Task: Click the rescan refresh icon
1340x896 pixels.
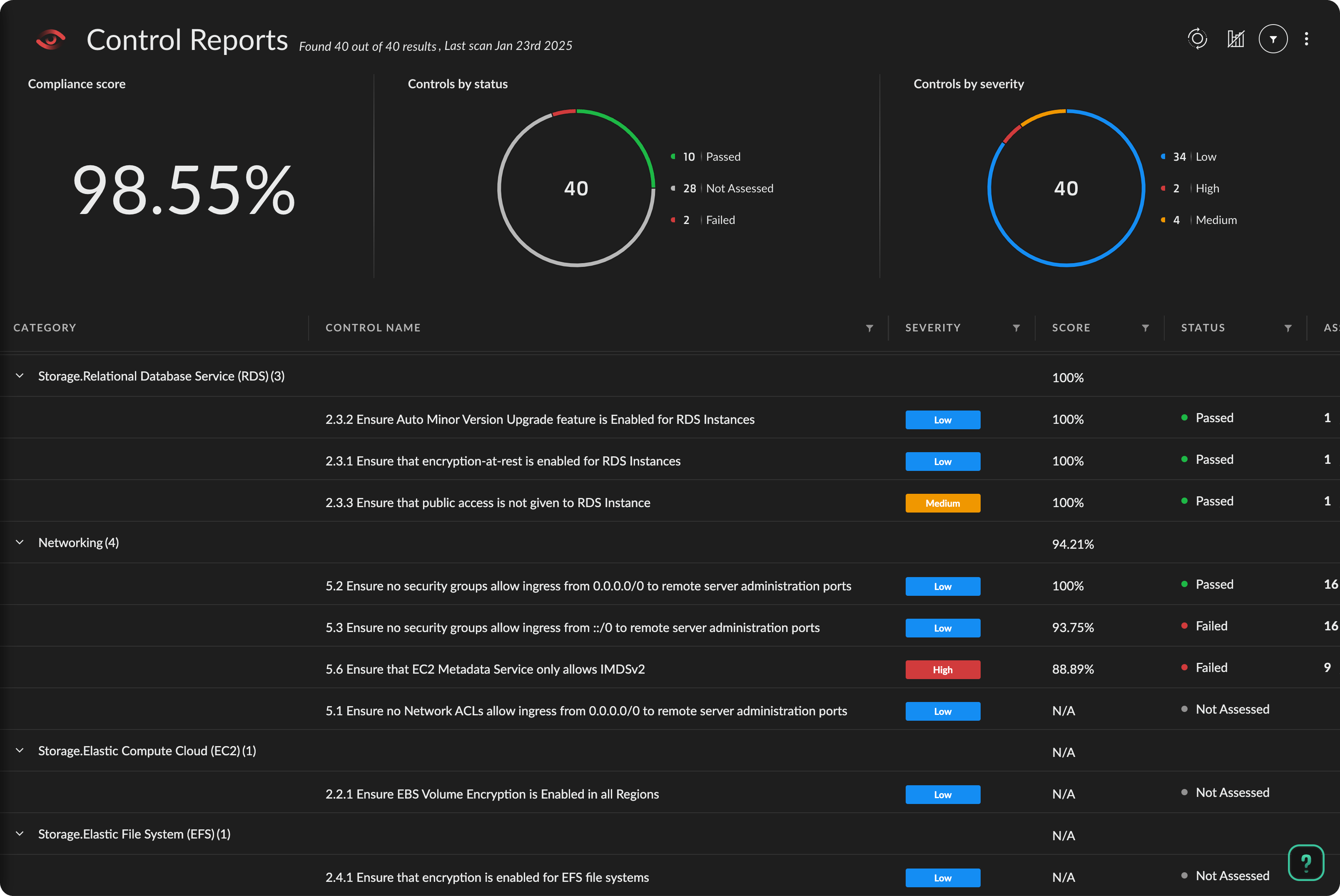Action: (1197, 39)
